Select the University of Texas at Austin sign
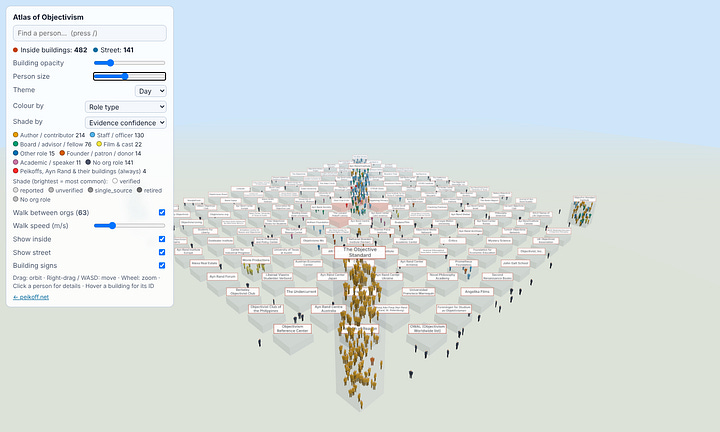This screenshot has height=432, width=720. tap(286, 251)
